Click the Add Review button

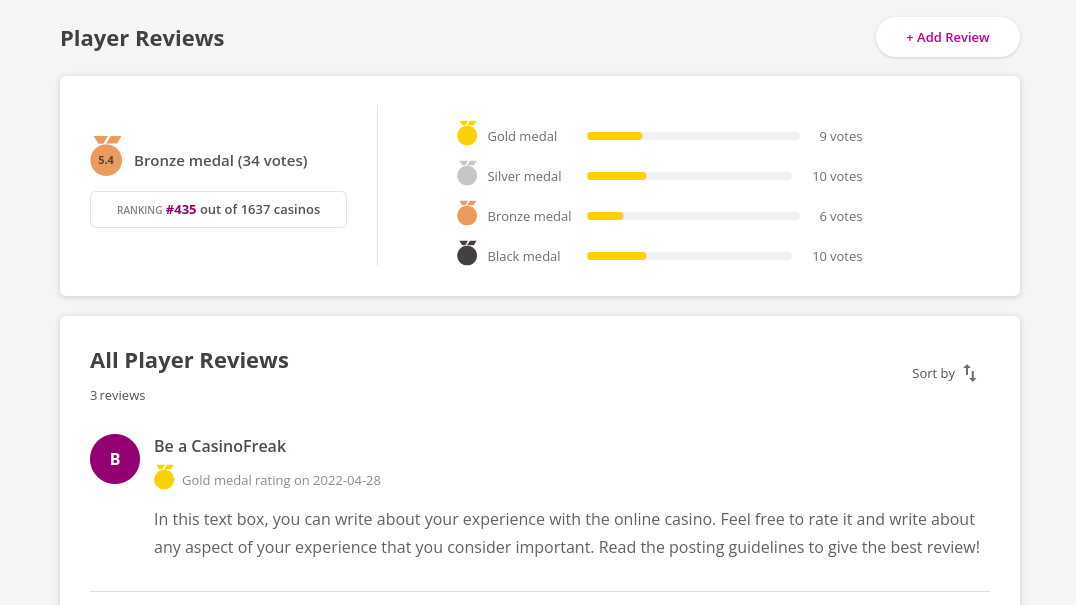click(x=947, y=38)
